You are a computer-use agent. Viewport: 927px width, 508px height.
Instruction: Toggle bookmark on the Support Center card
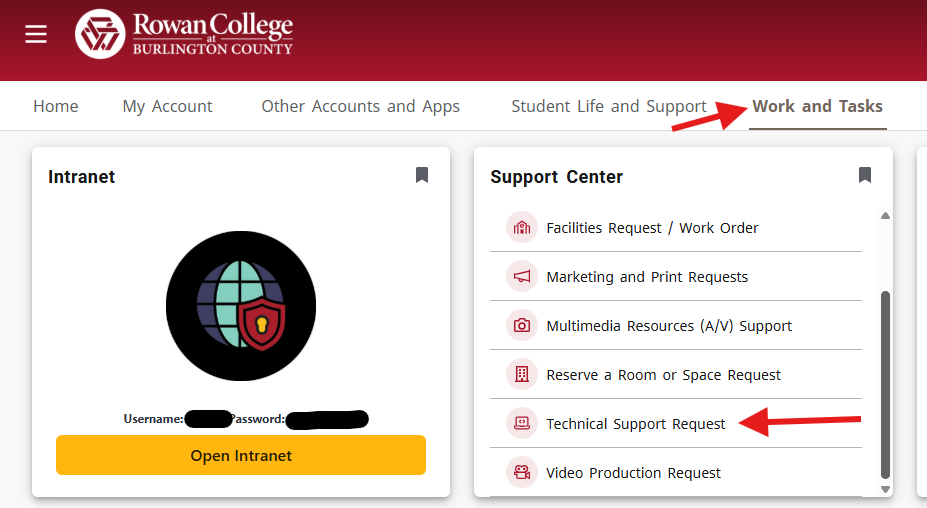864,175
